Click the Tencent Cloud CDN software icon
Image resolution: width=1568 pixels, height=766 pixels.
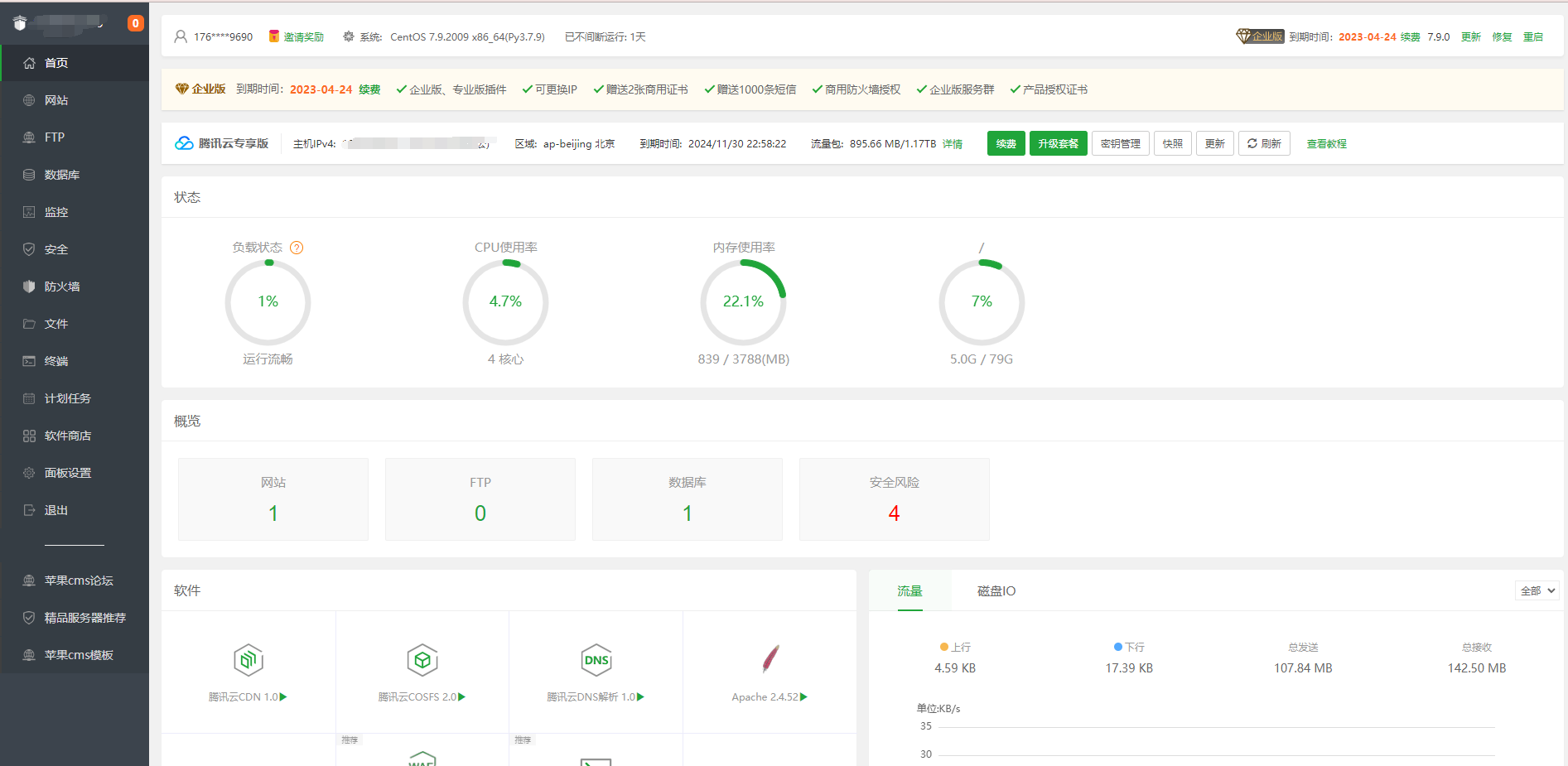[x=248, y=660]
